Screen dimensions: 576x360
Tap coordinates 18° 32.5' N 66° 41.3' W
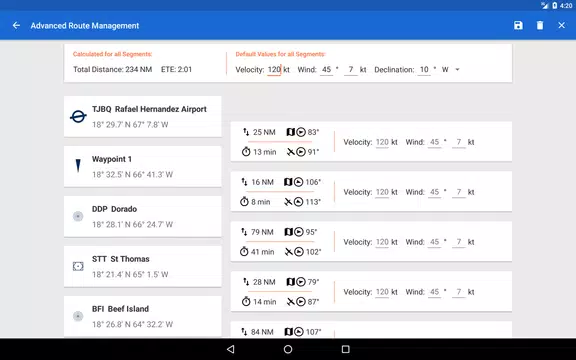(132, 174)
